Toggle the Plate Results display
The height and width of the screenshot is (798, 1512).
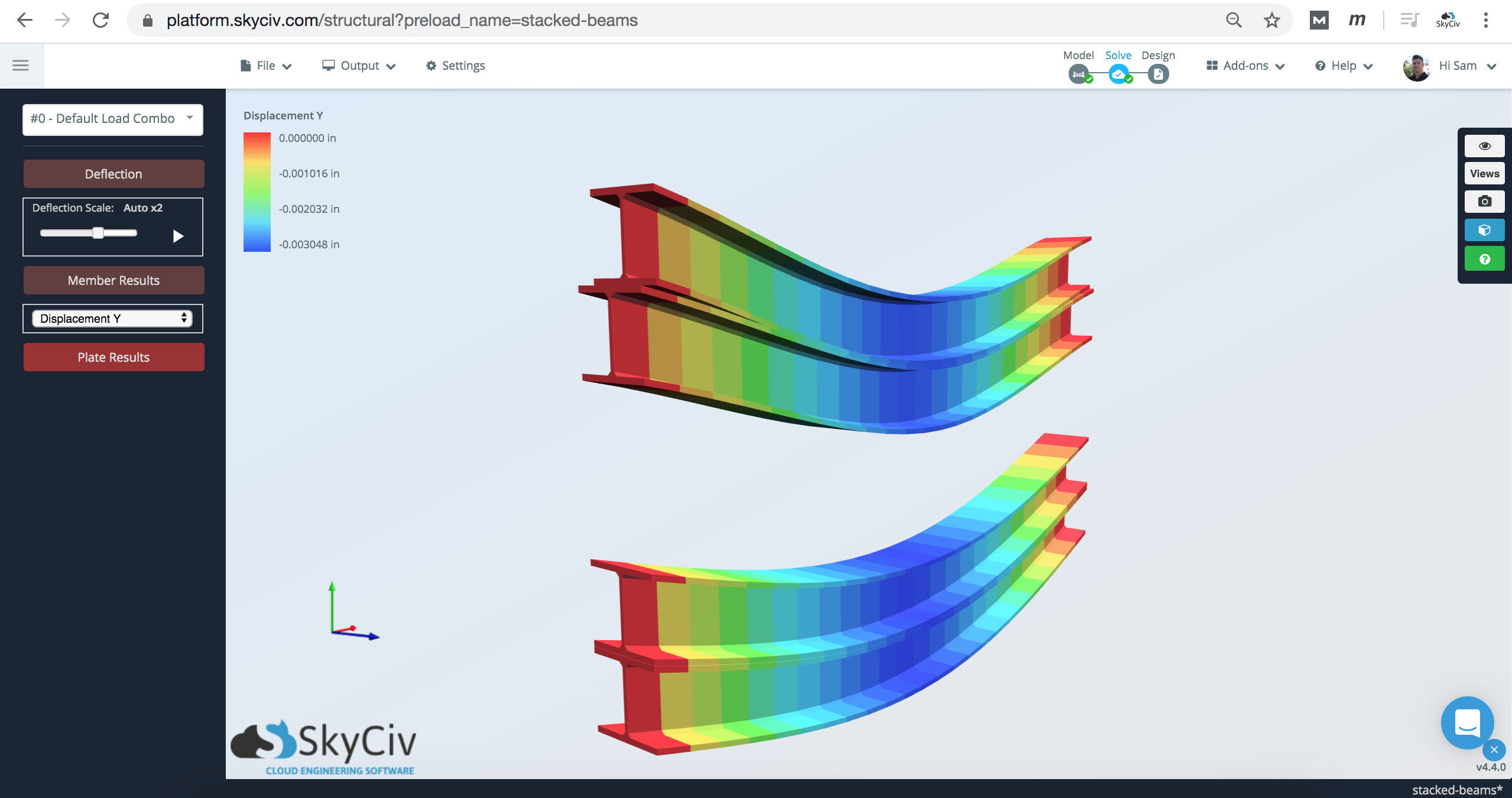click(113, 356)
